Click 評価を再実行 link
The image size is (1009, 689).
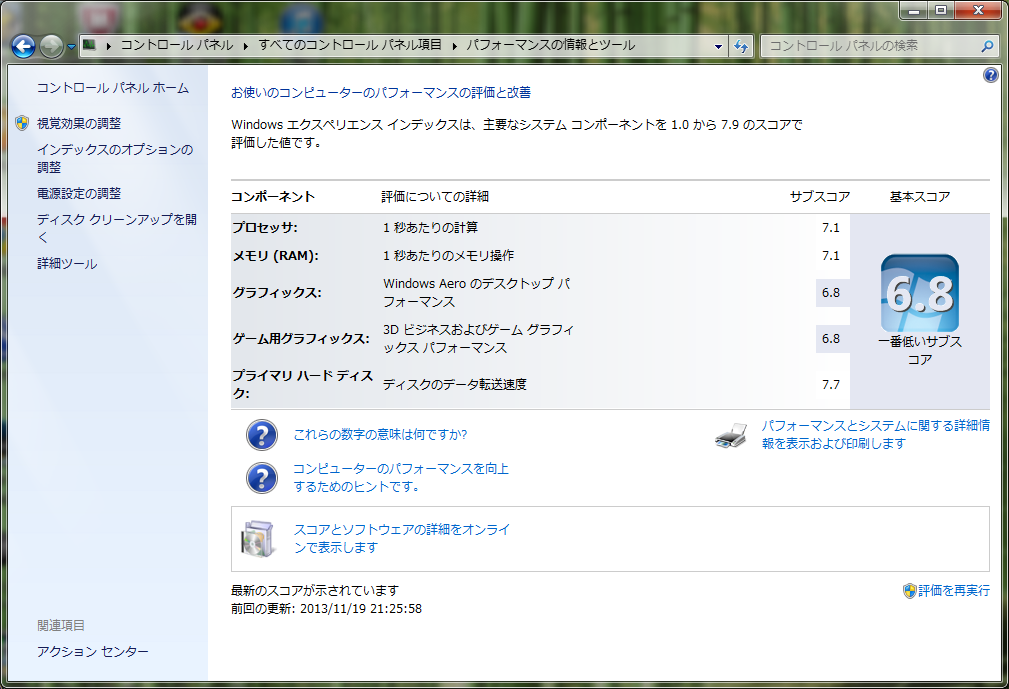pyautogui.click(x=954, y=591)
